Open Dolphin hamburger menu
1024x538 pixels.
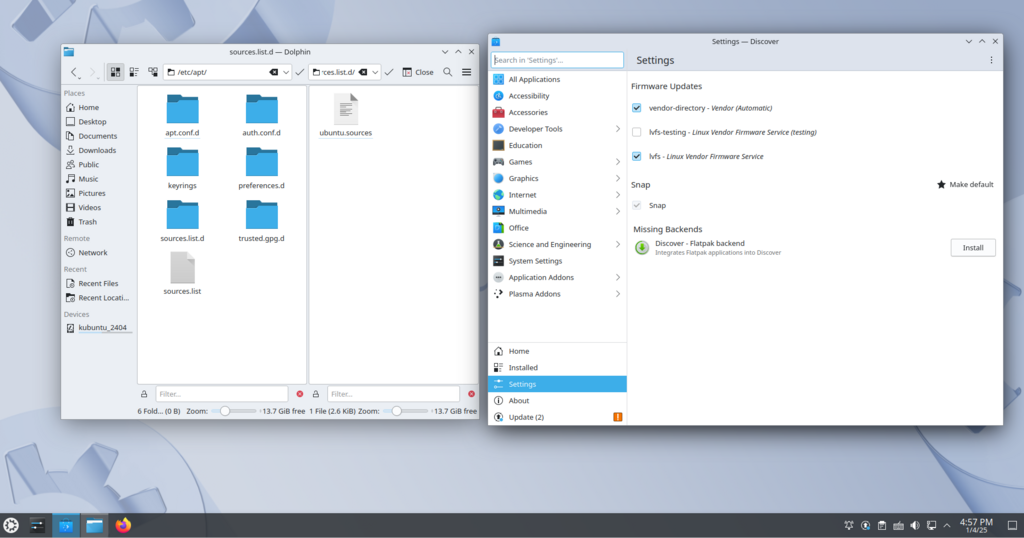[x=466, y=72]
